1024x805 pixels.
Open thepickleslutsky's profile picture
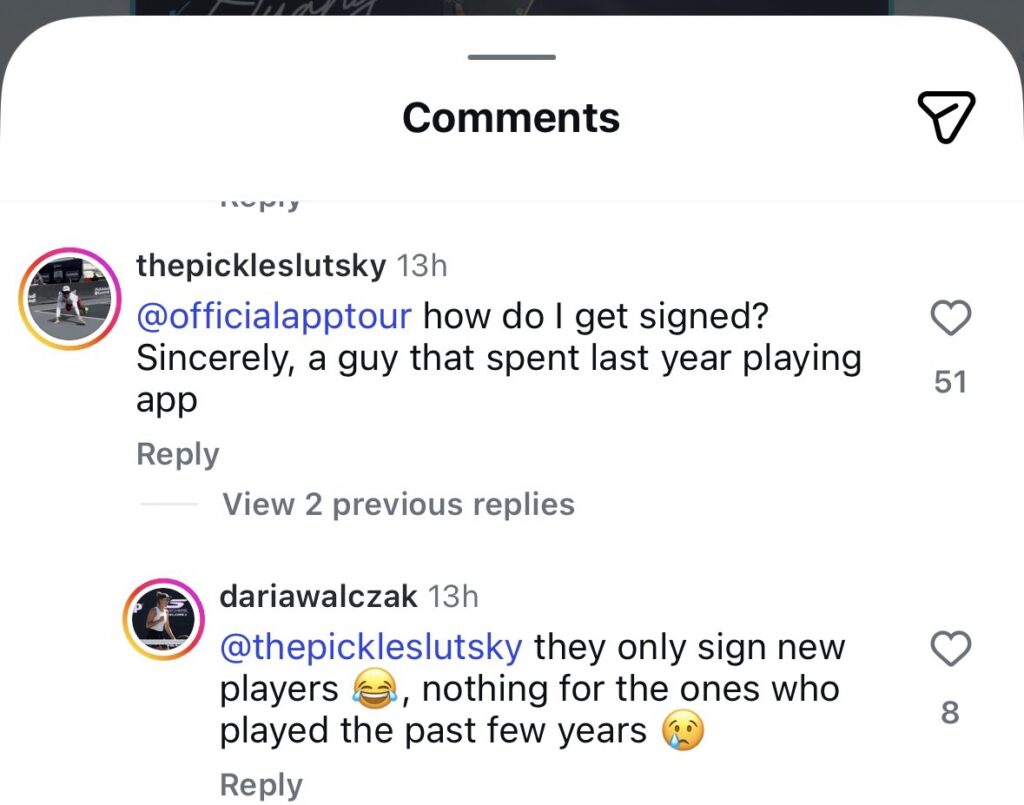pyautogui.click(x=70, y=298)
